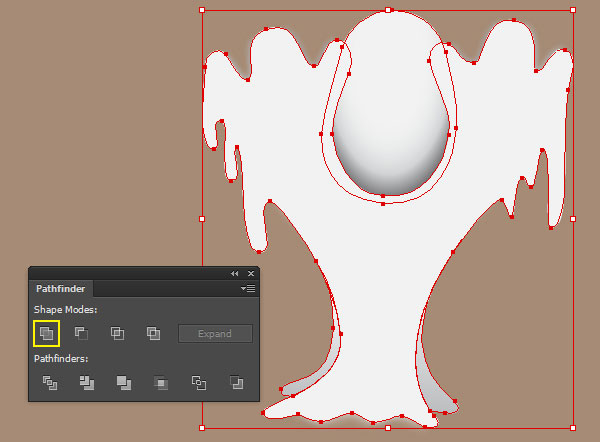The image size is (600, 442).
Task: Click the 'Pathfinders:' label
Action: click(61, 359)
